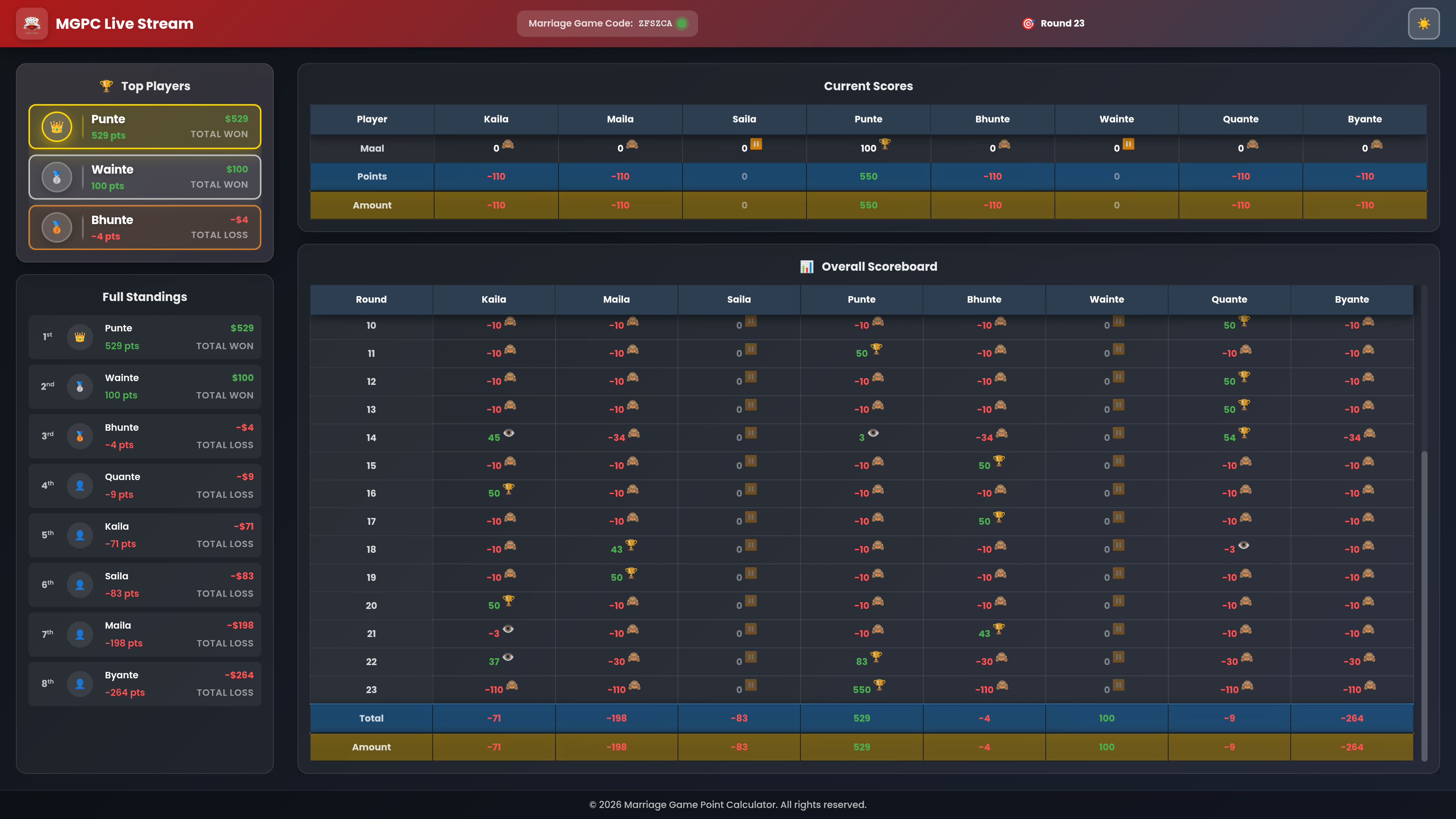Click the yellow Amount row in Current Scores
1456x819 pixels.
(x=372, y=205)
